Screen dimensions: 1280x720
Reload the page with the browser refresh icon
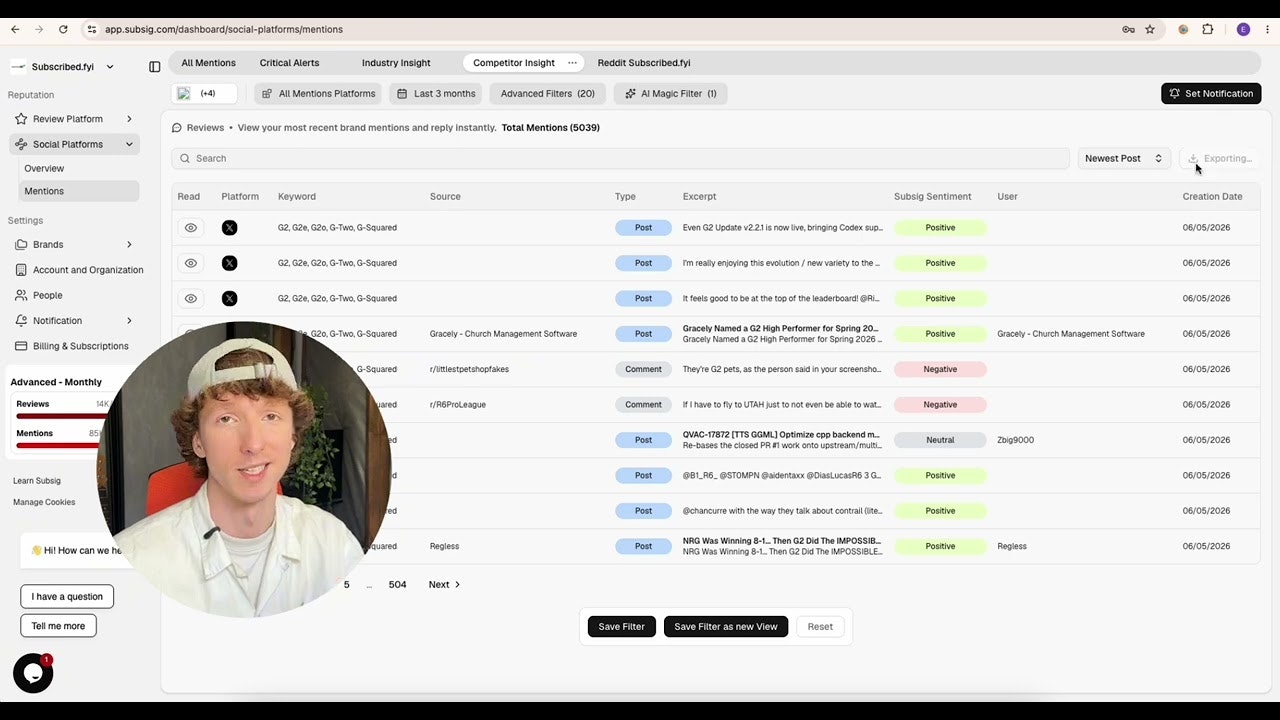click(63, 29)
